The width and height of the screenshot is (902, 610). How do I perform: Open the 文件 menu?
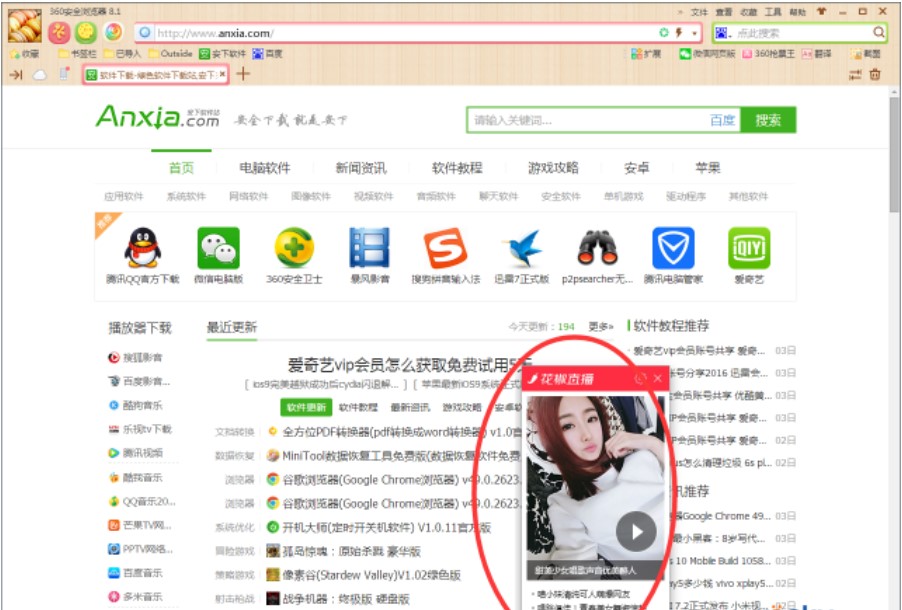700,12
